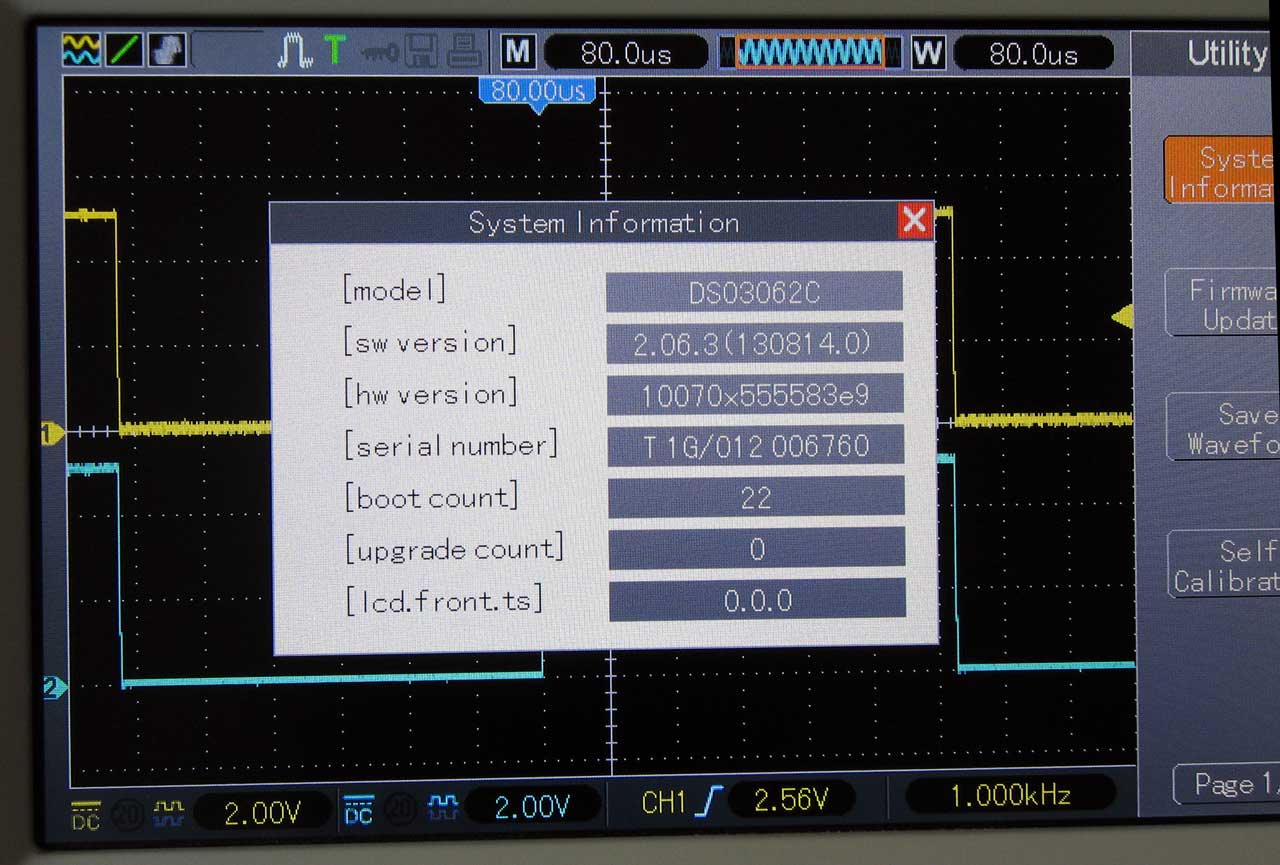Click the CH2 2.00V scale readout
1280x865 pixels.
[533, 806]
